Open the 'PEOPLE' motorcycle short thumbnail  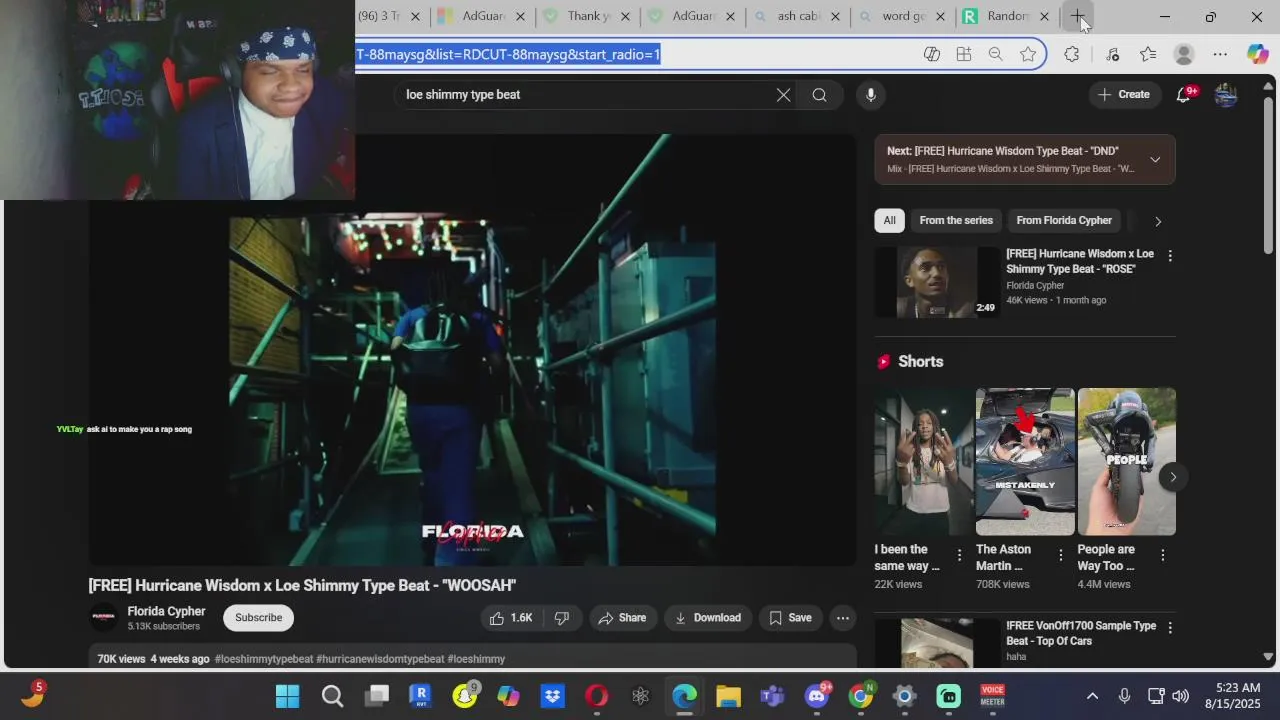(x=1127, y=462)
